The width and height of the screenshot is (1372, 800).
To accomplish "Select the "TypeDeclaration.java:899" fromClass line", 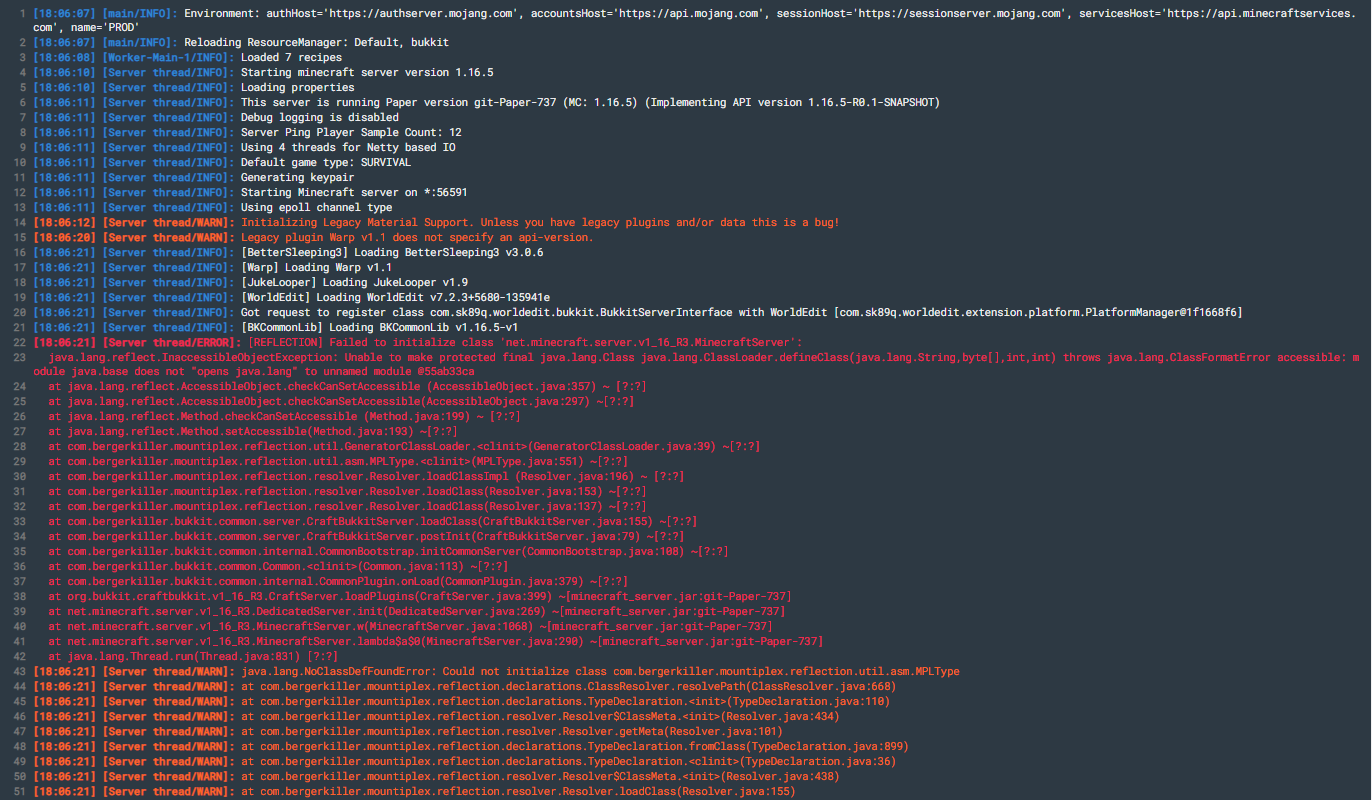I will click(575, 748).
